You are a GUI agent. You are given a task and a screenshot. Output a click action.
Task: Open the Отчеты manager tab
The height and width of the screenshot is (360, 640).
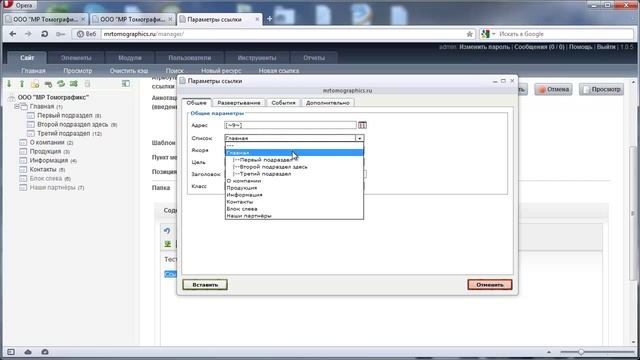314,58
